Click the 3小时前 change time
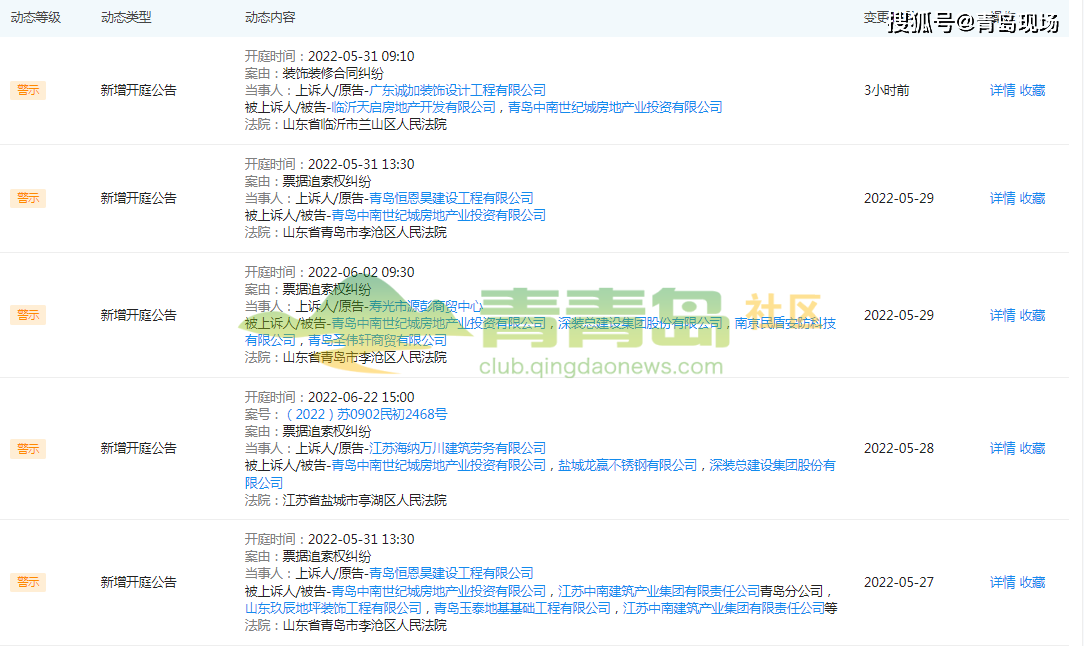Image resolution: width=1084 pixels, height=646 pixels. tap(887, 90)
